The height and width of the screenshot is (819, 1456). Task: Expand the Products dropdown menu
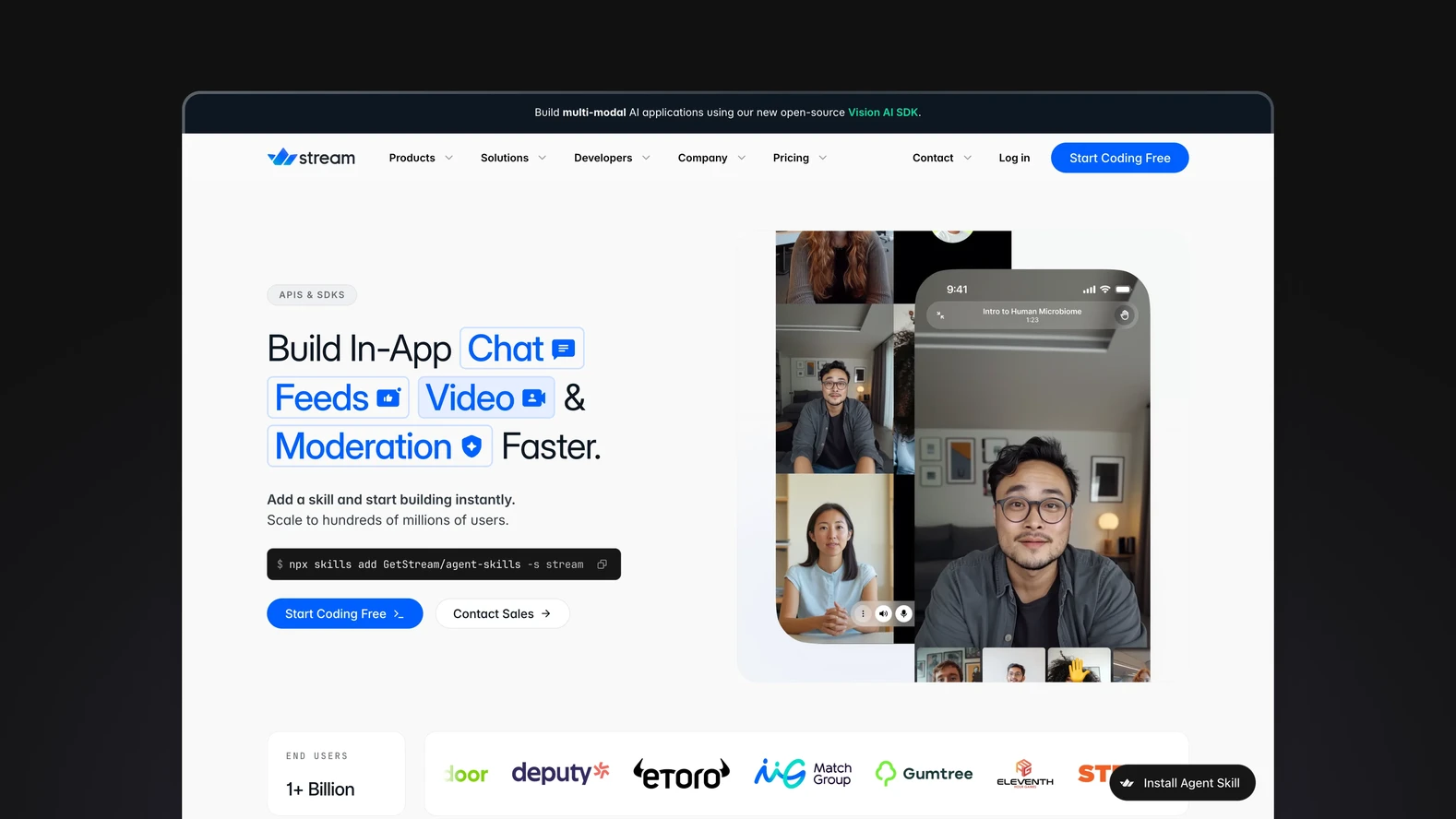click(421, 158)
